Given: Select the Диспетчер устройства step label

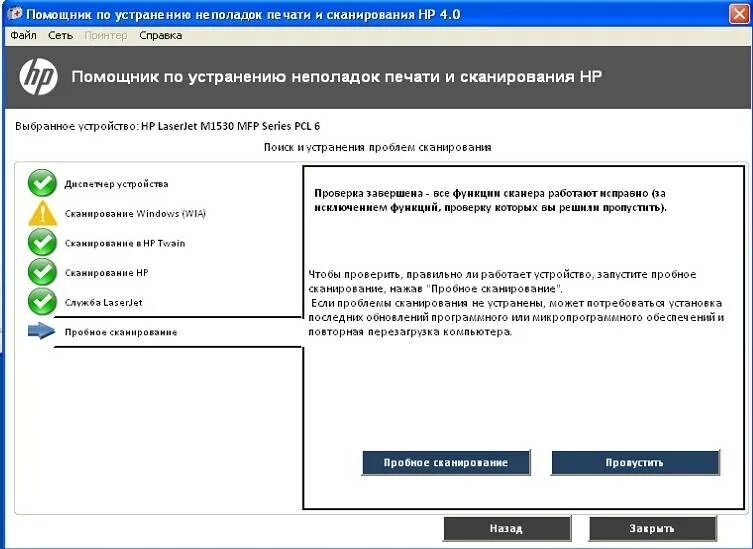Looking at the screenshot, I should tap(116, 184).
